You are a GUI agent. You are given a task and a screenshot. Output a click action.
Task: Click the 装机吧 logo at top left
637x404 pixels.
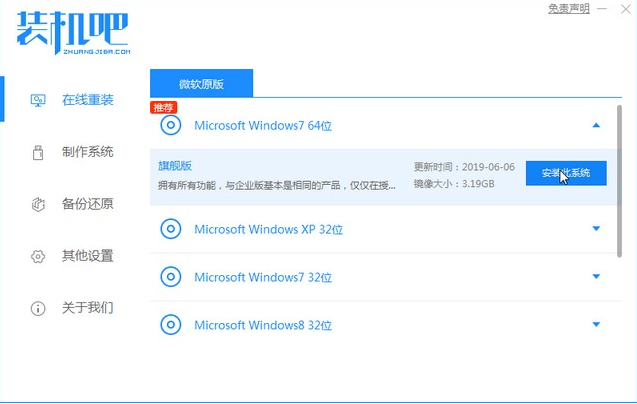coord(72,32)
